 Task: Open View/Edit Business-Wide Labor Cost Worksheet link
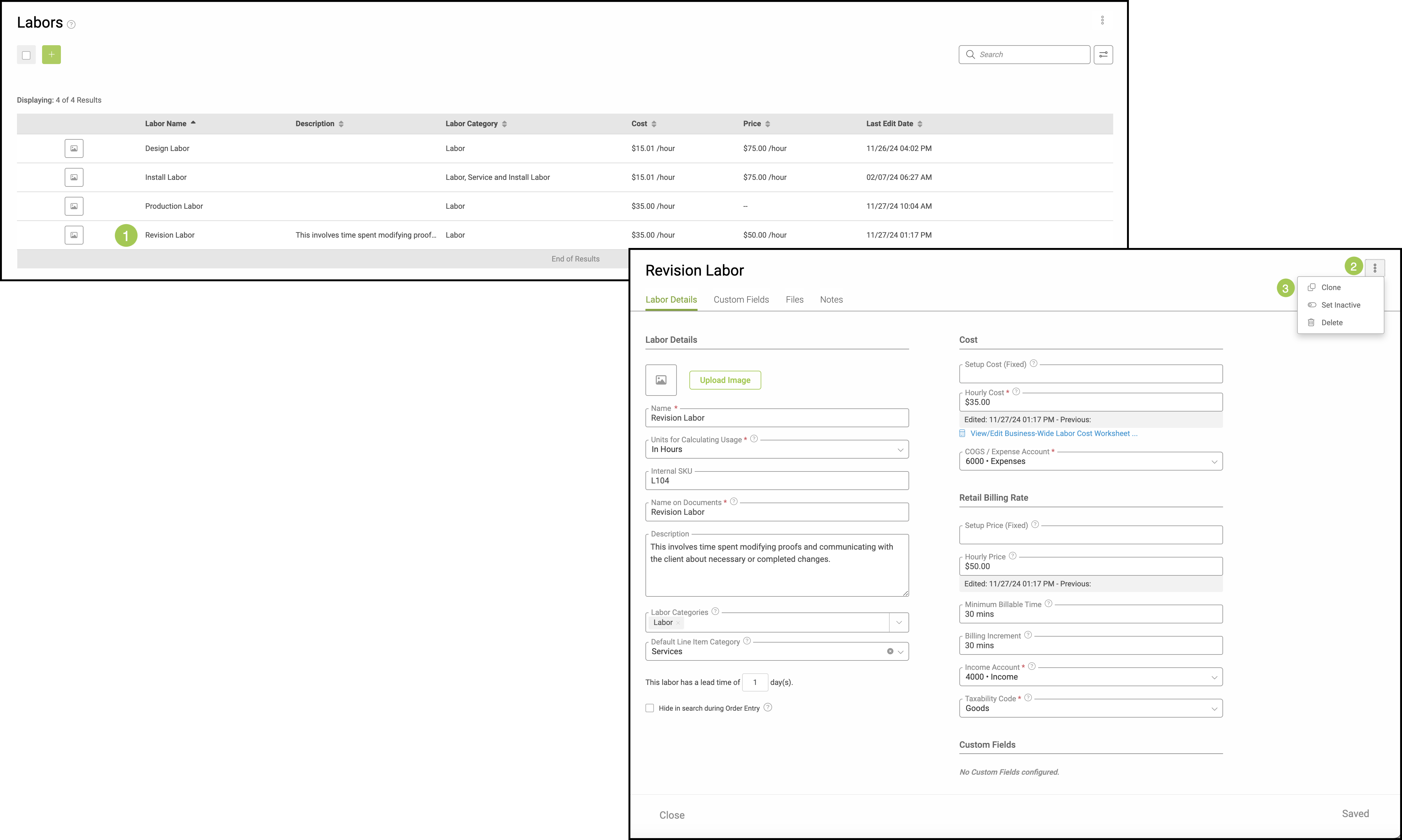(1053, 433)
